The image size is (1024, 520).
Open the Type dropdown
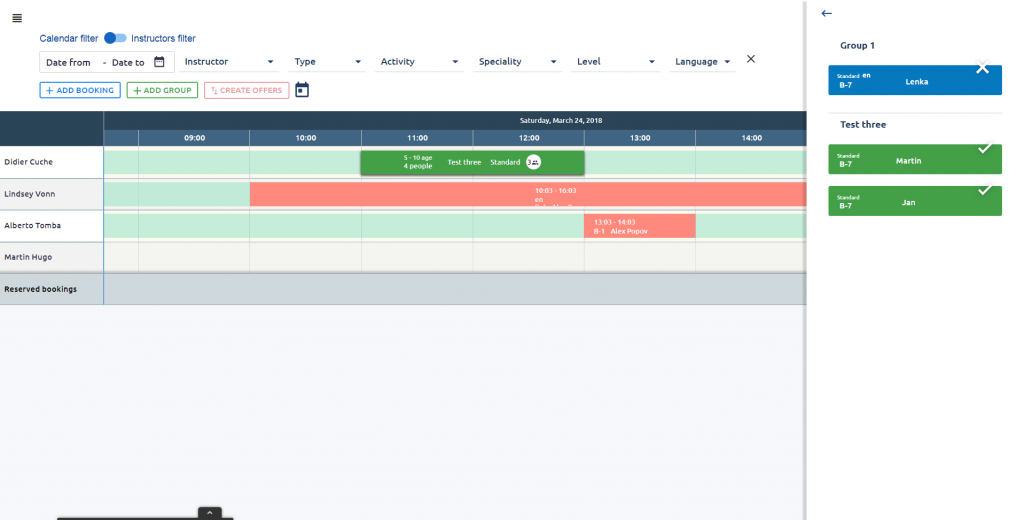327,61
